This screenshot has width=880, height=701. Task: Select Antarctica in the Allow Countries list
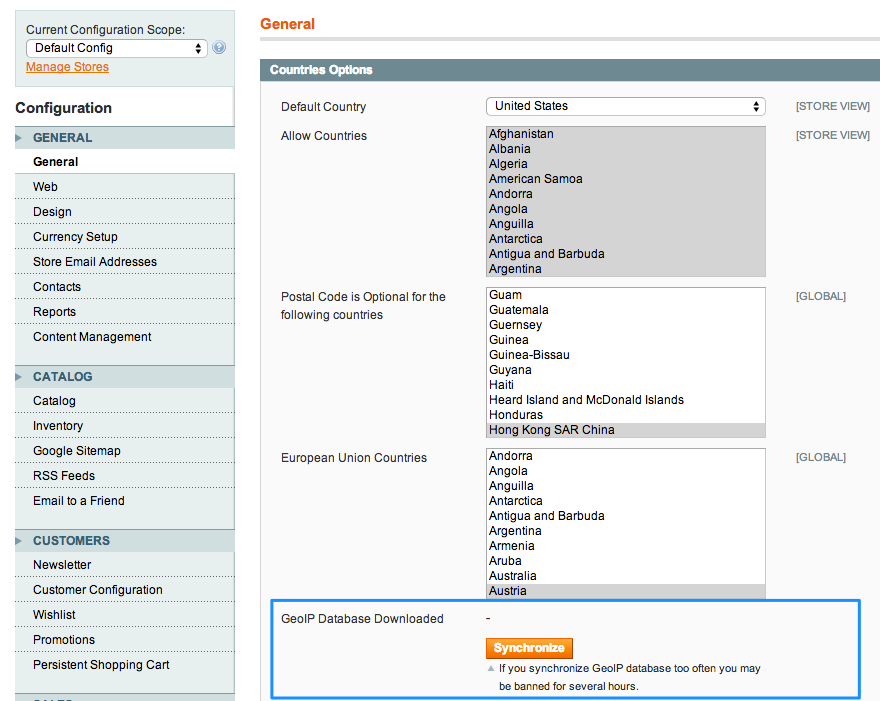(x=625, y=239)
